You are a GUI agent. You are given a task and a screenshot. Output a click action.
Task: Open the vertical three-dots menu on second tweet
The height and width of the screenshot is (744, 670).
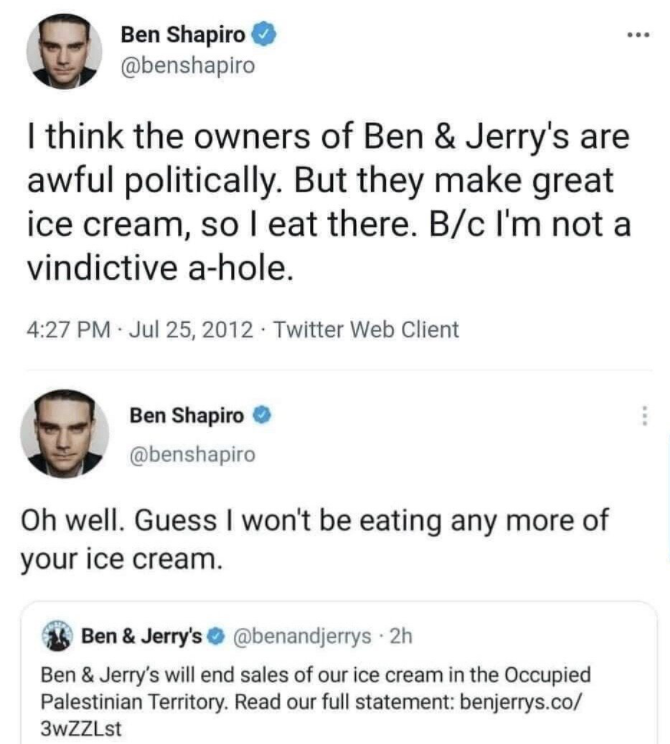(x=646, y=415)
